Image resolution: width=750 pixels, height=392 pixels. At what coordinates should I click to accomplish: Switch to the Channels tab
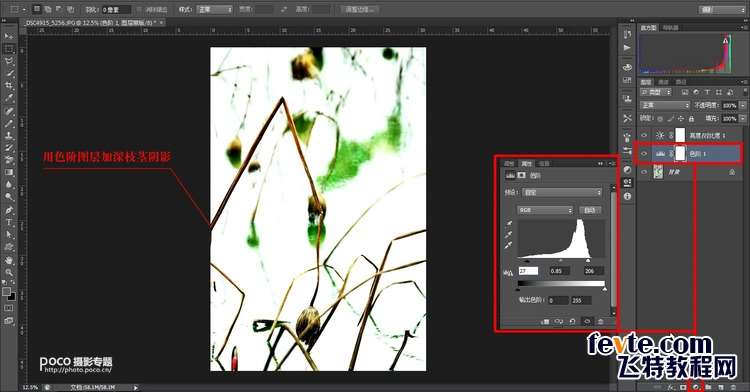click(x=663, y=82)
